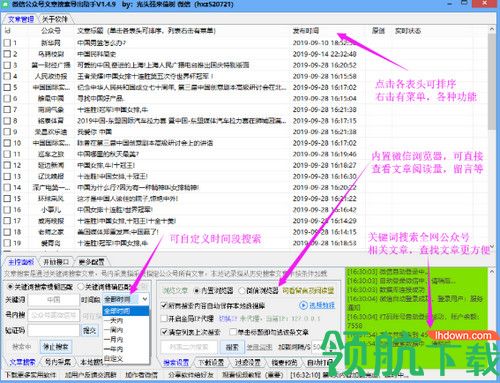This screenshot has height=383, width=500.
Task: Click the article list vertical scrollbar thumb
Action: point(491,82)
